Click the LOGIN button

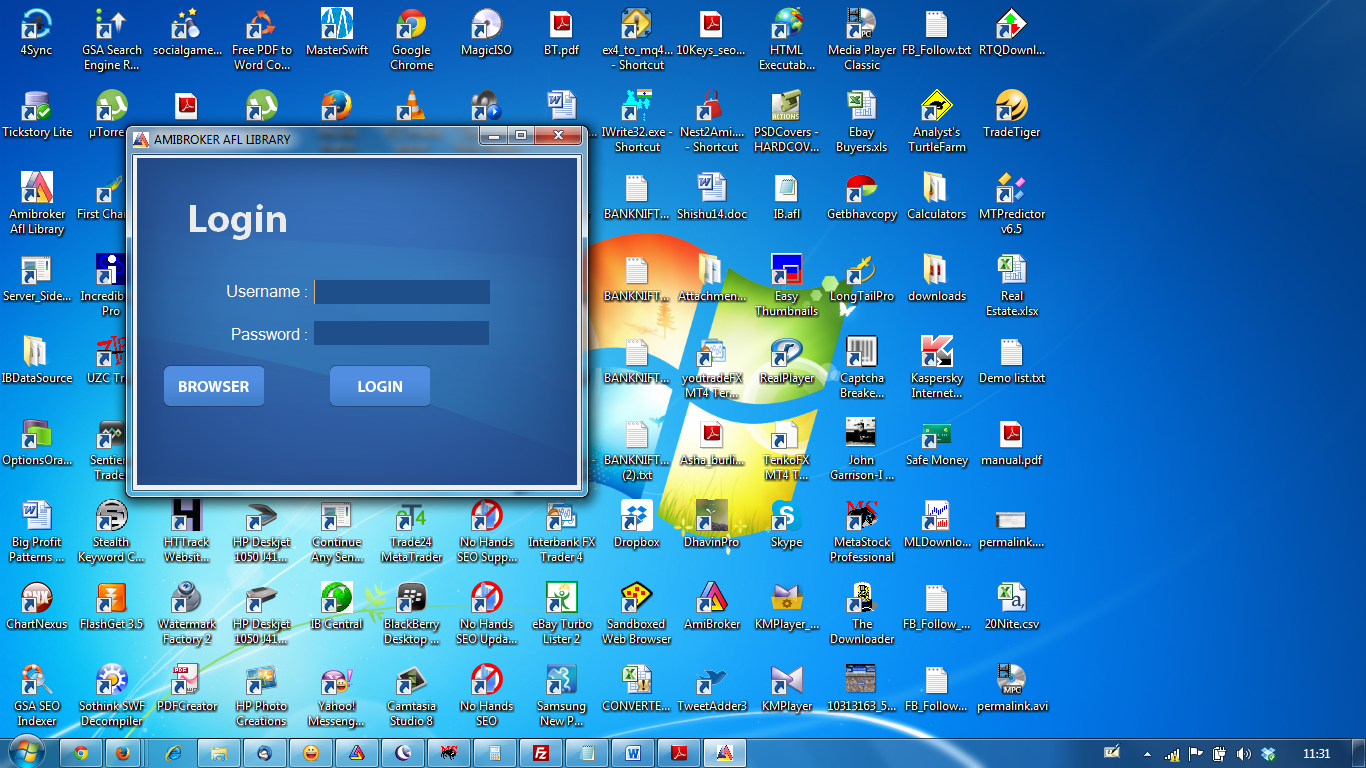coord(380,386)
